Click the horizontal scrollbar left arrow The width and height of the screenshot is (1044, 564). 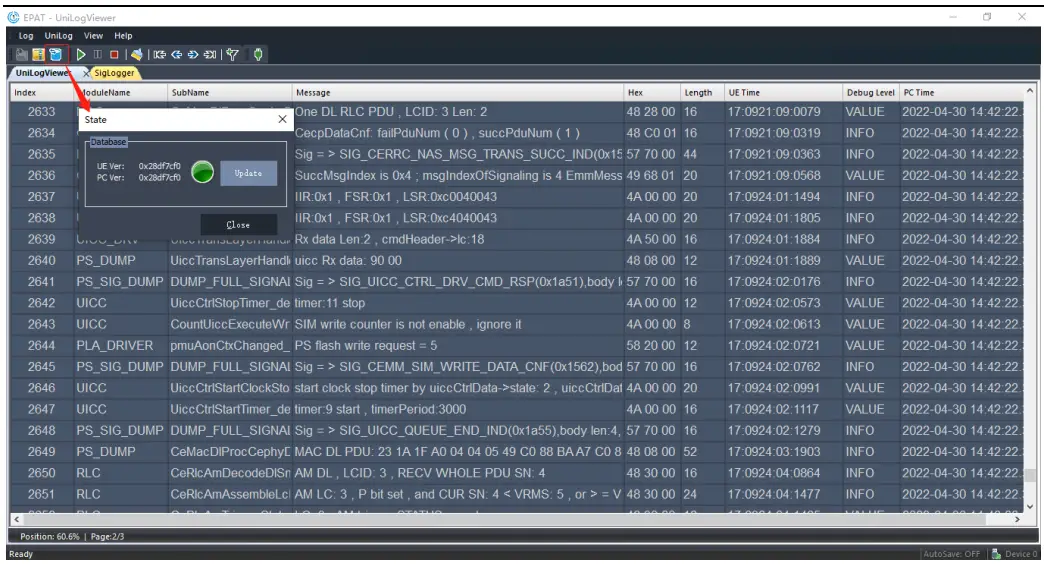coord(17,519)
